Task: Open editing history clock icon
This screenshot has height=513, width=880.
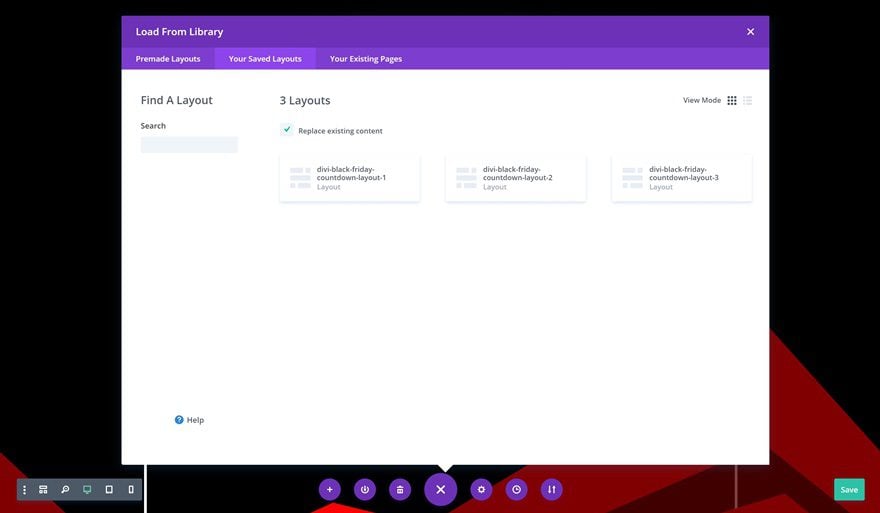Action: pyautogui.click(x=516, y=489)
